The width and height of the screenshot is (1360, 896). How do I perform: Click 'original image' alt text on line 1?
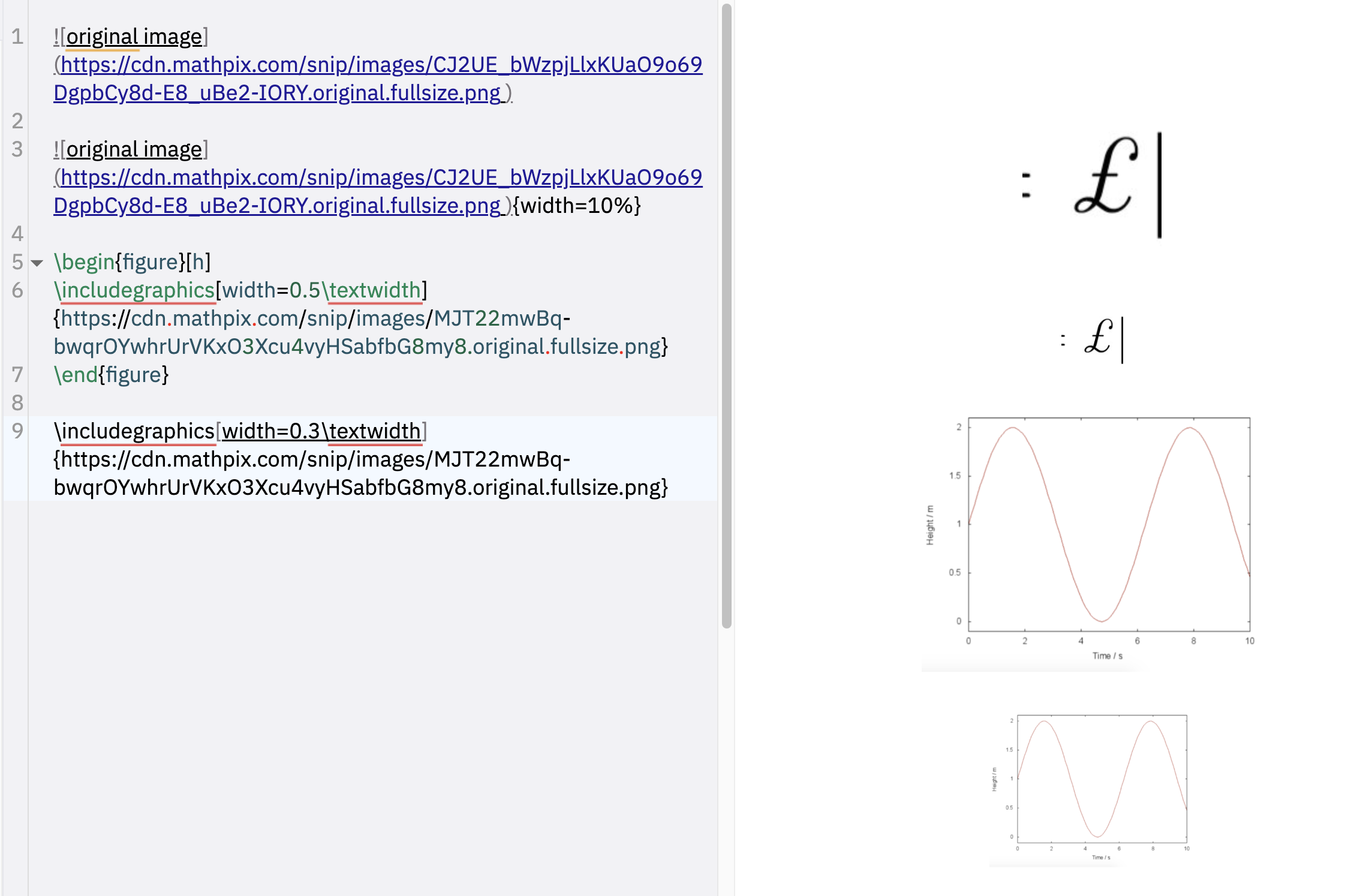coord(134,37)
